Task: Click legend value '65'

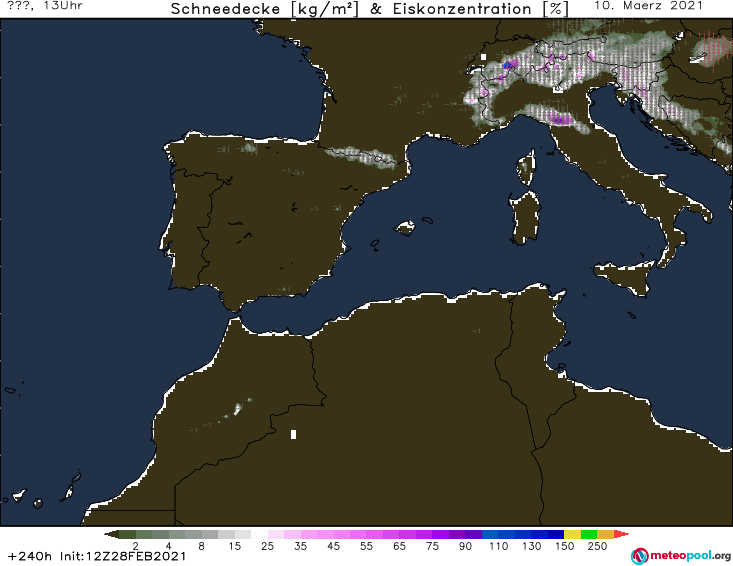Action: (399, 545)
